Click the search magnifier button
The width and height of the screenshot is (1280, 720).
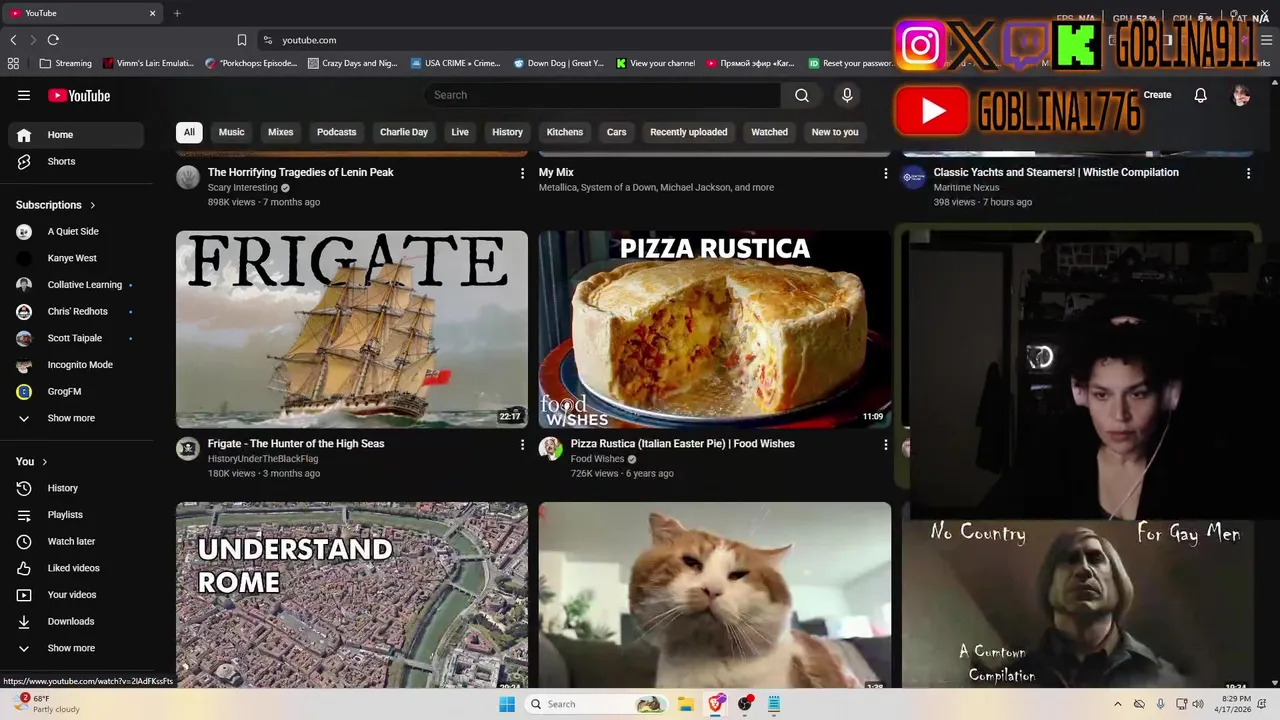[x=802, y=95]
